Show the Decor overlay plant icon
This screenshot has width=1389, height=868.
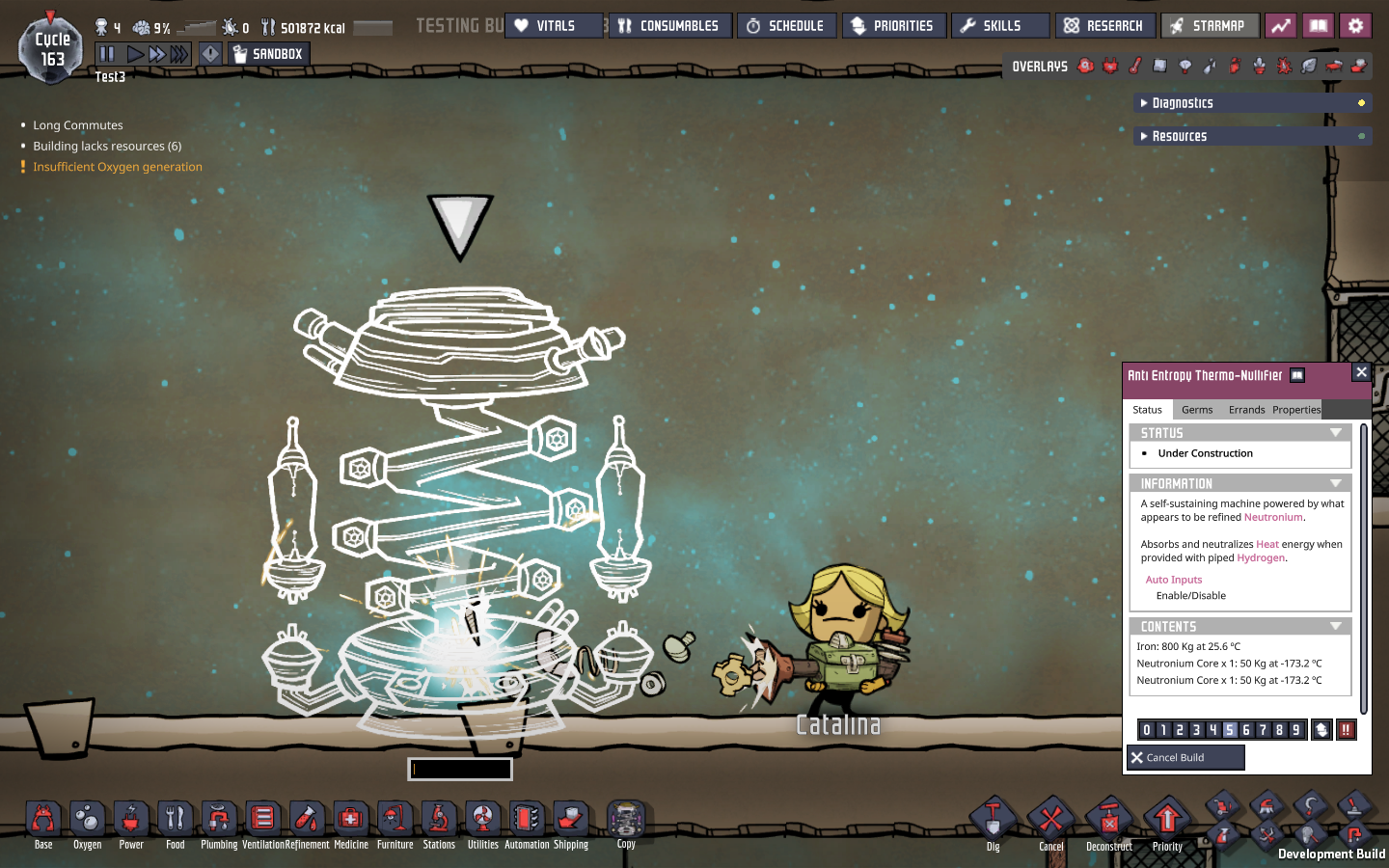pyautogui.click(x=1259, y=66)
